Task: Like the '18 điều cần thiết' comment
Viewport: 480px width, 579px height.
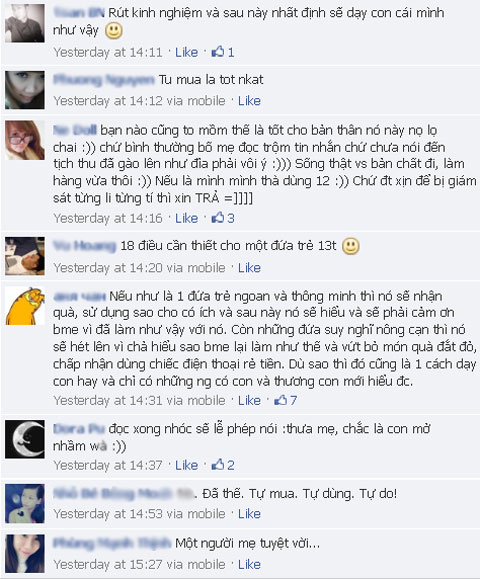Action: (249, 268)
